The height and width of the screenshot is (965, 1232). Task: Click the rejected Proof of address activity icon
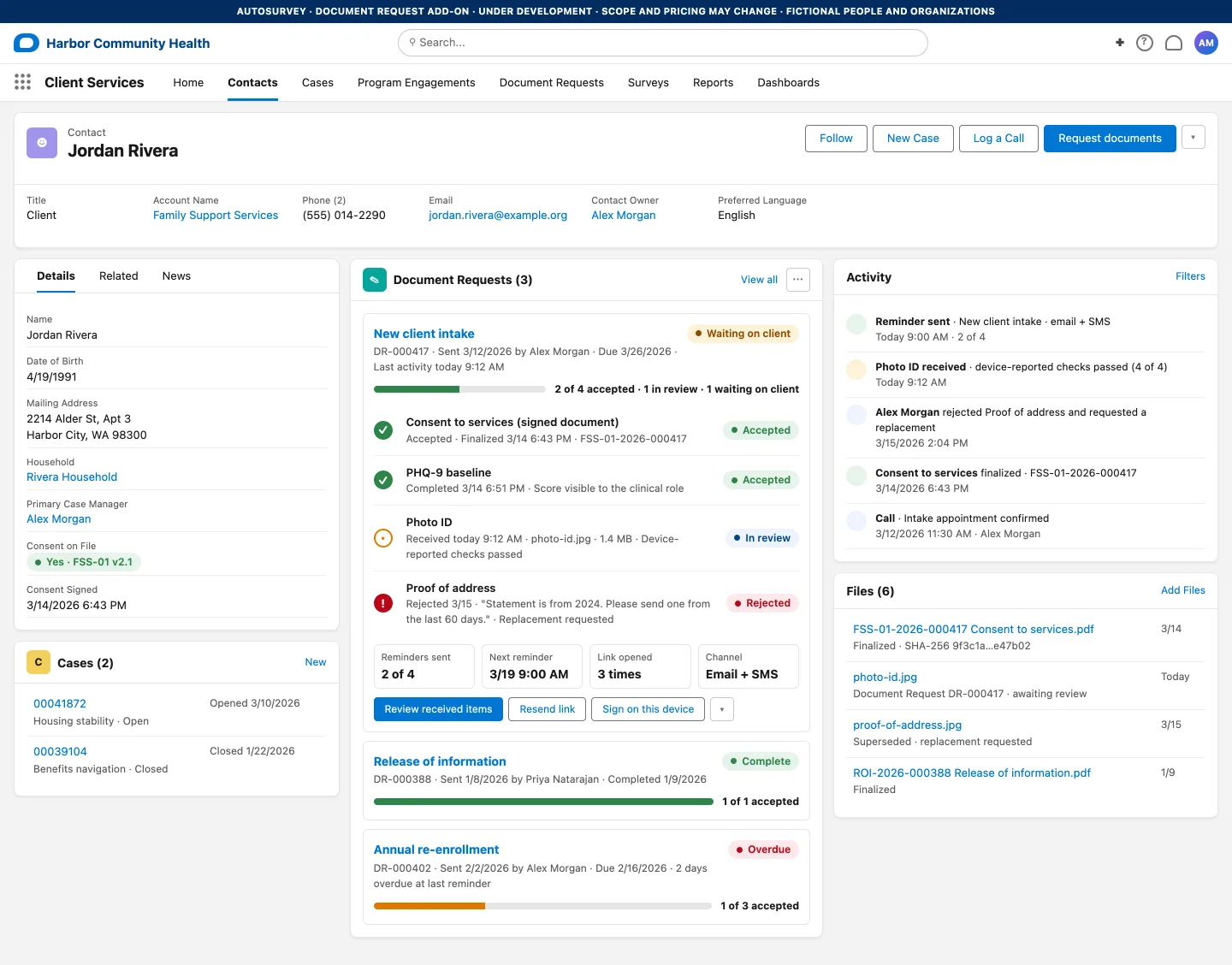click(x=856, y=415)
